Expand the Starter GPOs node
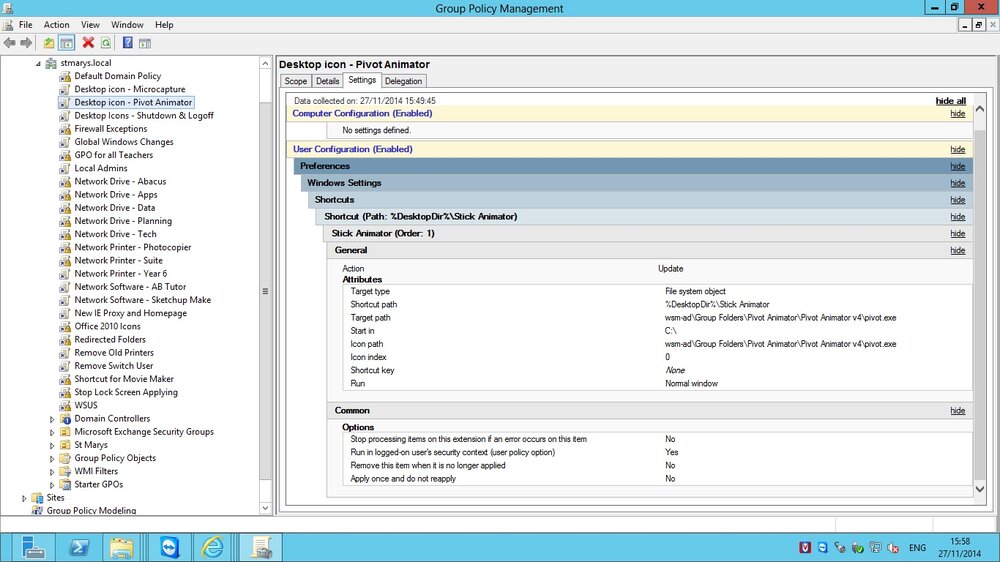The width and height of the screenshot is (1000, 562). pyautogui.click(x=52, y=485)
